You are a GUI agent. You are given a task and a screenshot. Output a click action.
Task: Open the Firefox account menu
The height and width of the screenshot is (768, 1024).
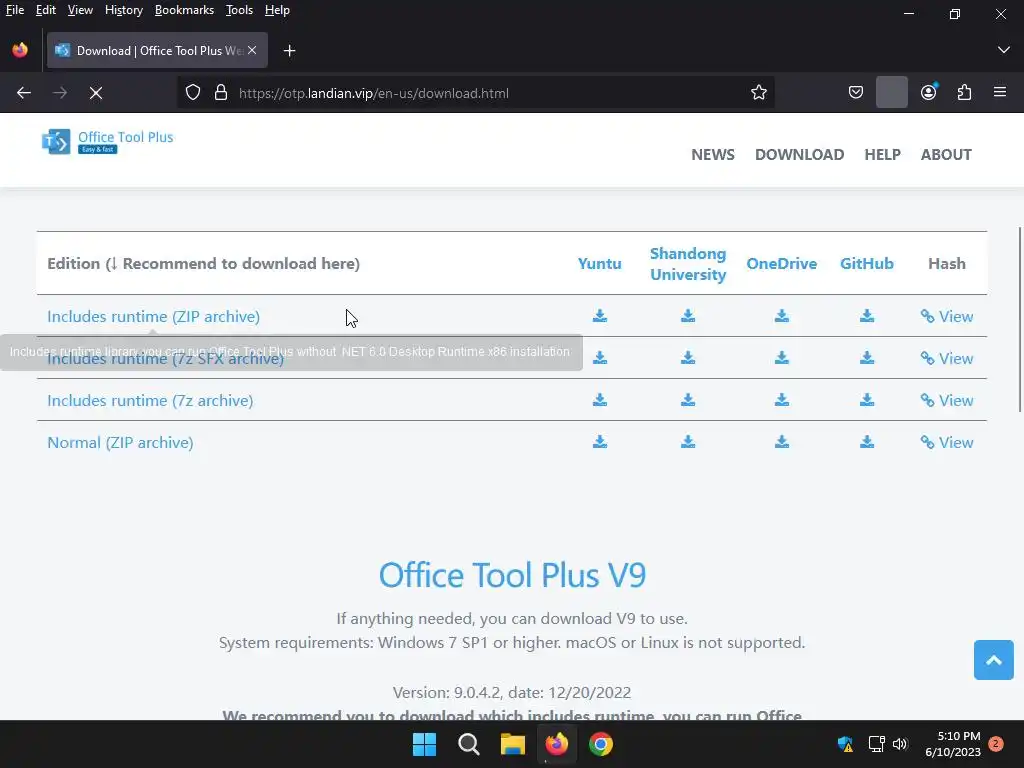[928, 93]
